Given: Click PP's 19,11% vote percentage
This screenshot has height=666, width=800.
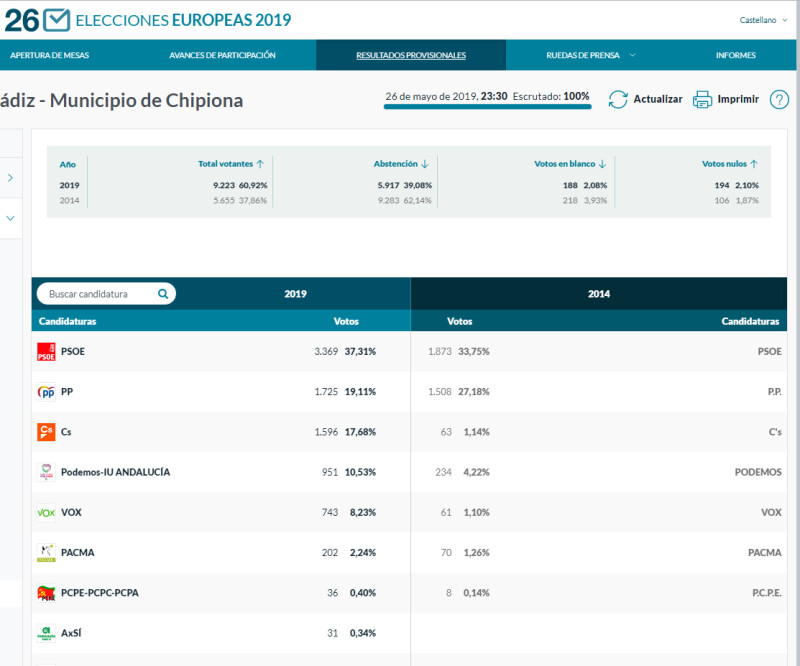Looking at the screenshot, I should [x=360, y=392].
